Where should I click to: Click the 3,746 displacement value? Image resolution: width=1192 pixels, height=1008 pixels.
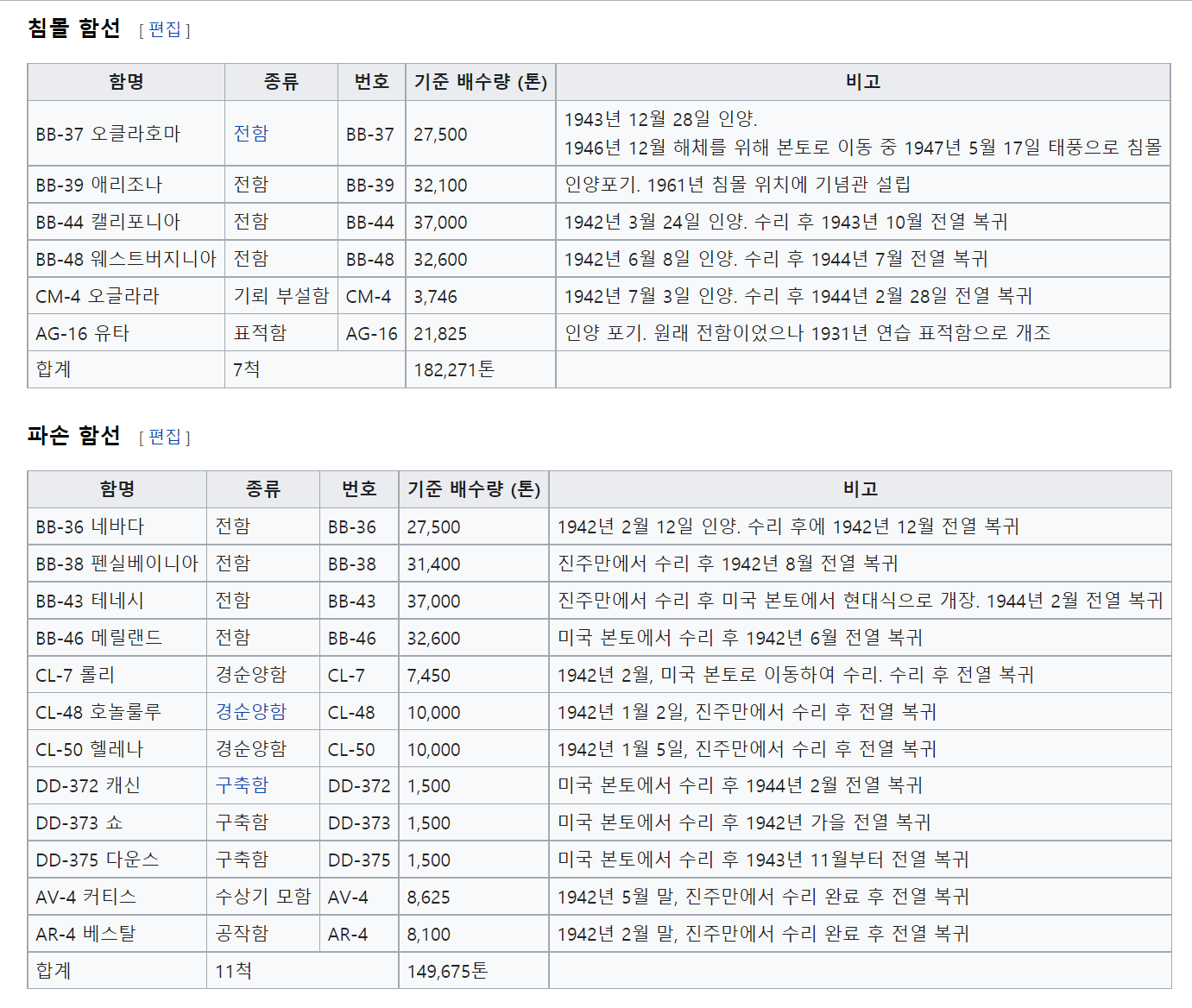pos(435,297)
